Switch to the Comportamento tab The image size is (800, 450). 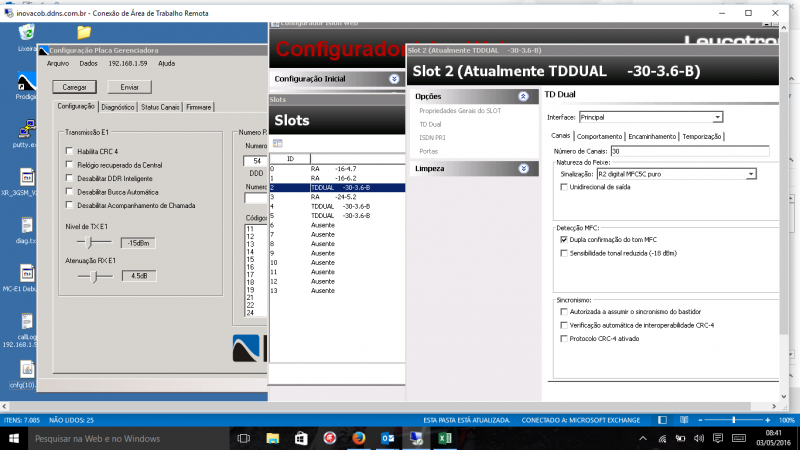pyautogui.click(x=599, y=136)
